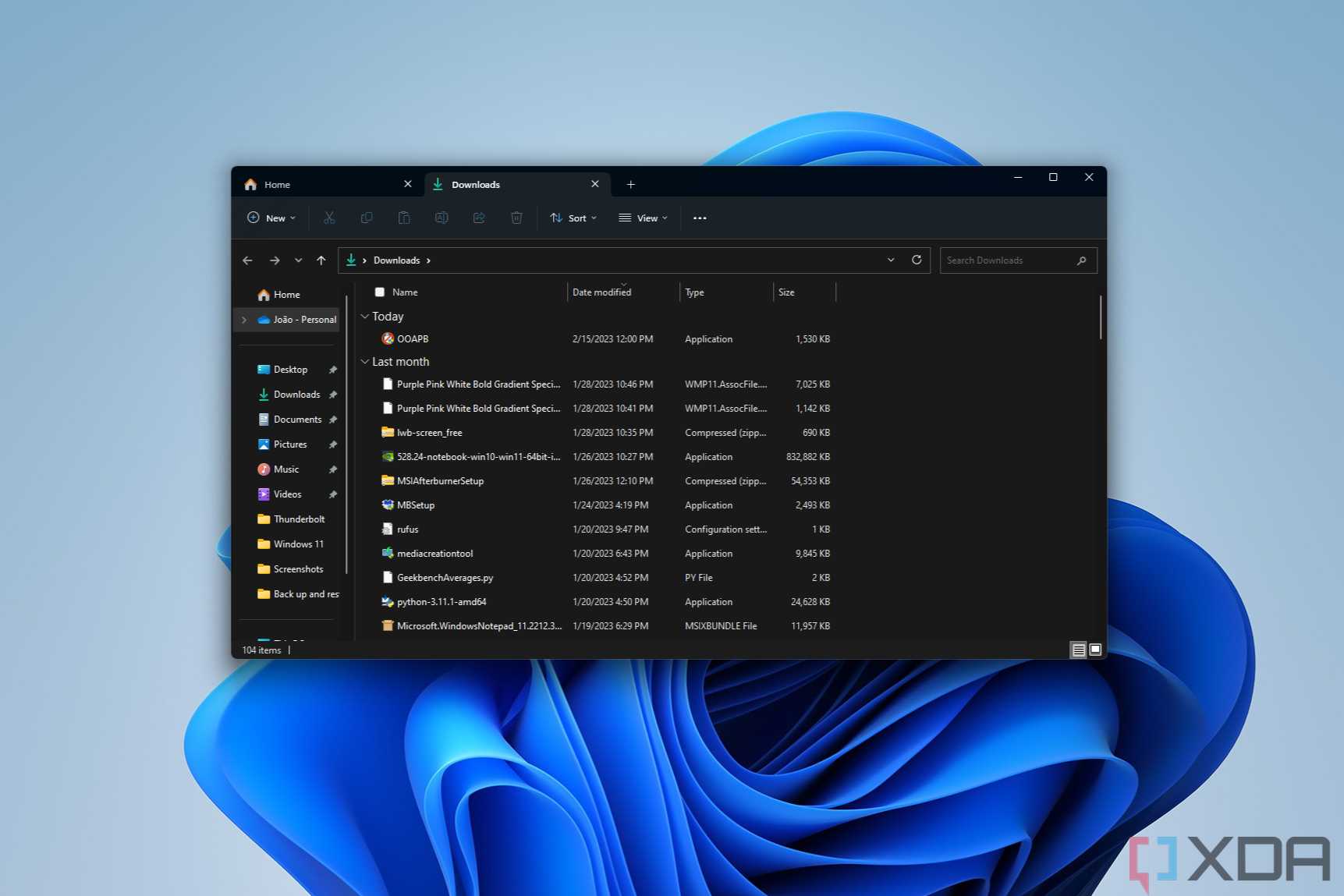
Task: Click the Paste clipboard icon
Action: click(404, 218)
